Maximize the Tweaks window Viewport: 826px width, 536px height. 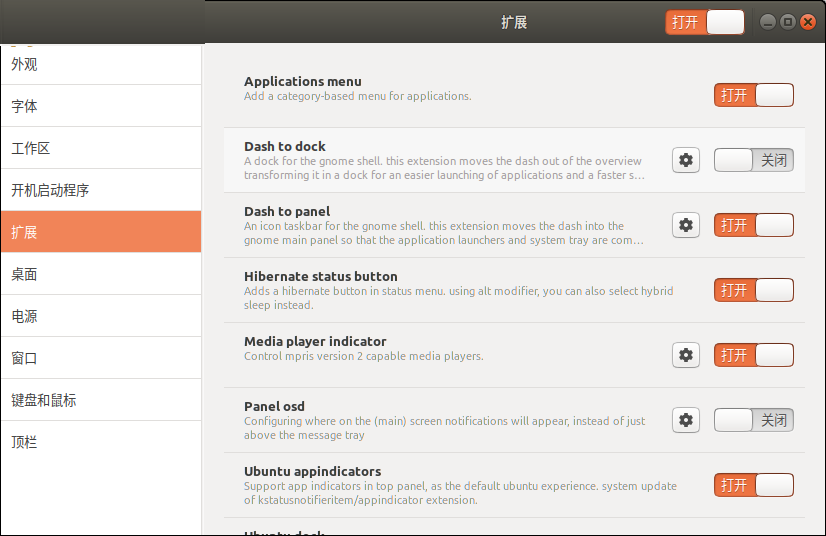[788, 22]
